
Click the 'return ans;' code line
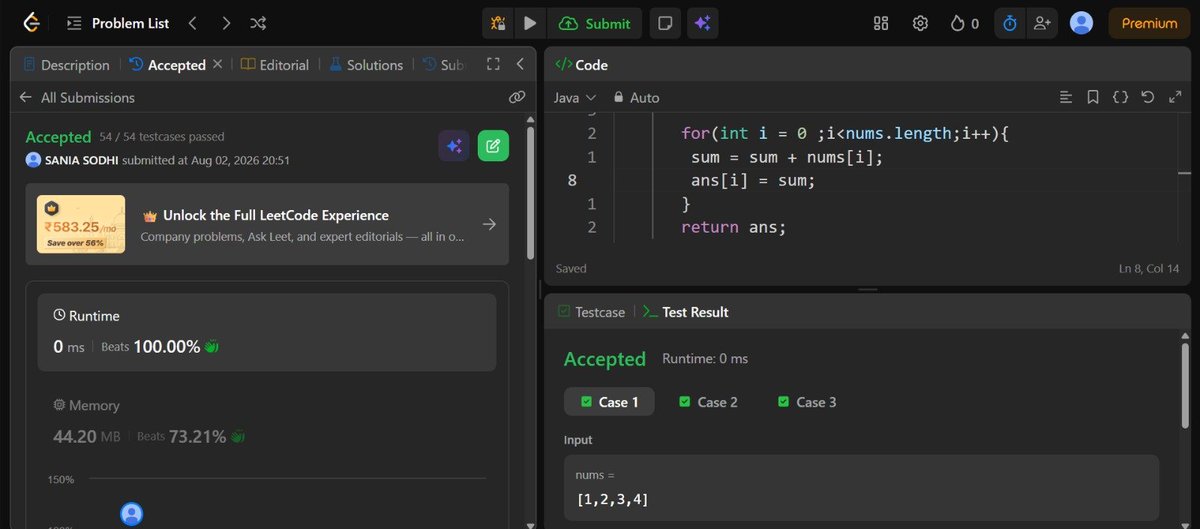[734, 227]
